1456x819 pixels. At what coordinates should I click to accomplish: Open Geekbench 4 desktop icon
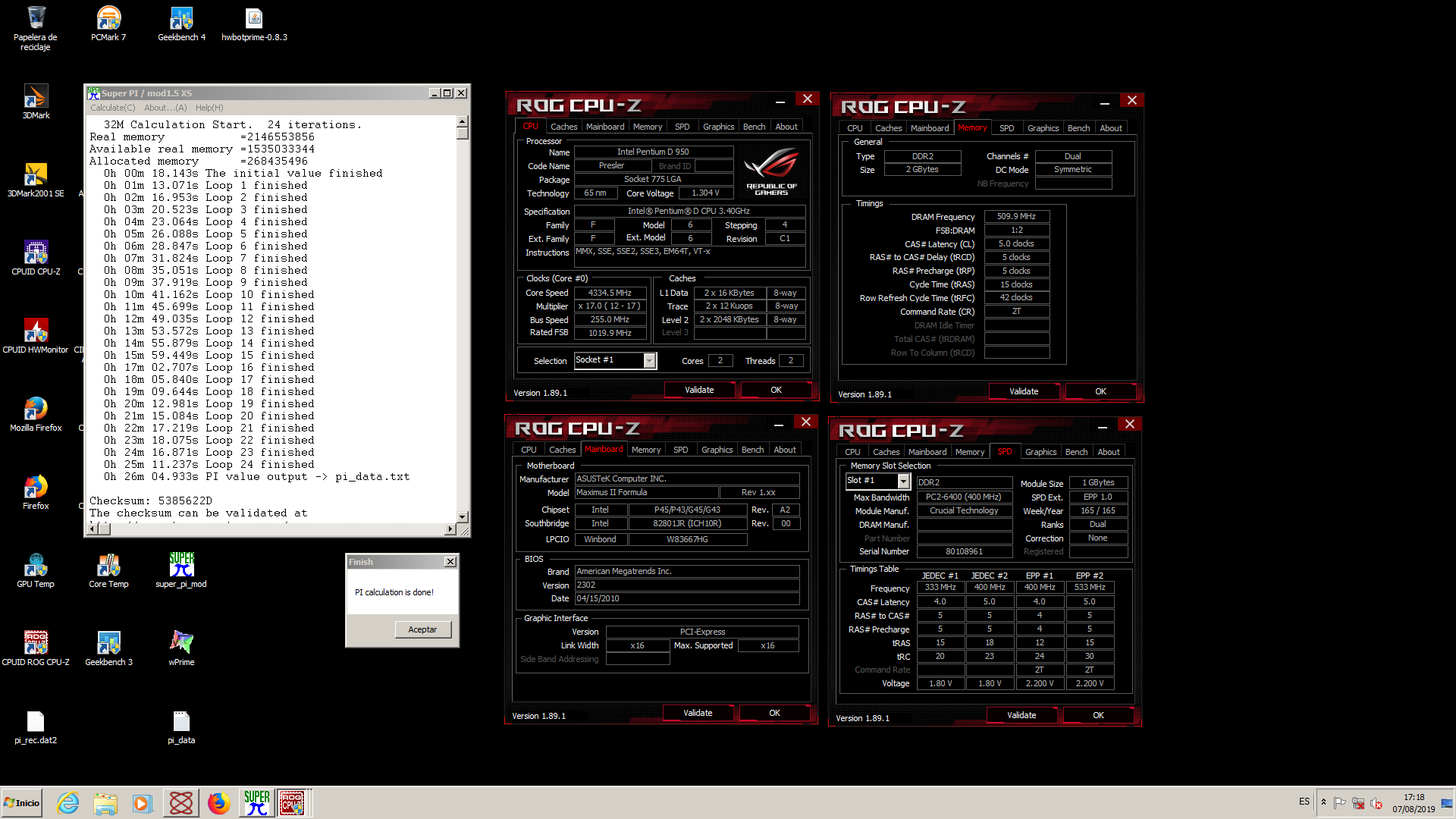coord(181,24)
